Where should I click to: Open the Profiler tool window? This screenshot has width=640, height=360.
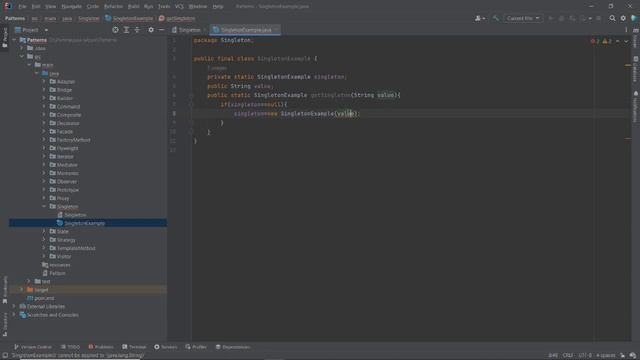coord(196,347)
